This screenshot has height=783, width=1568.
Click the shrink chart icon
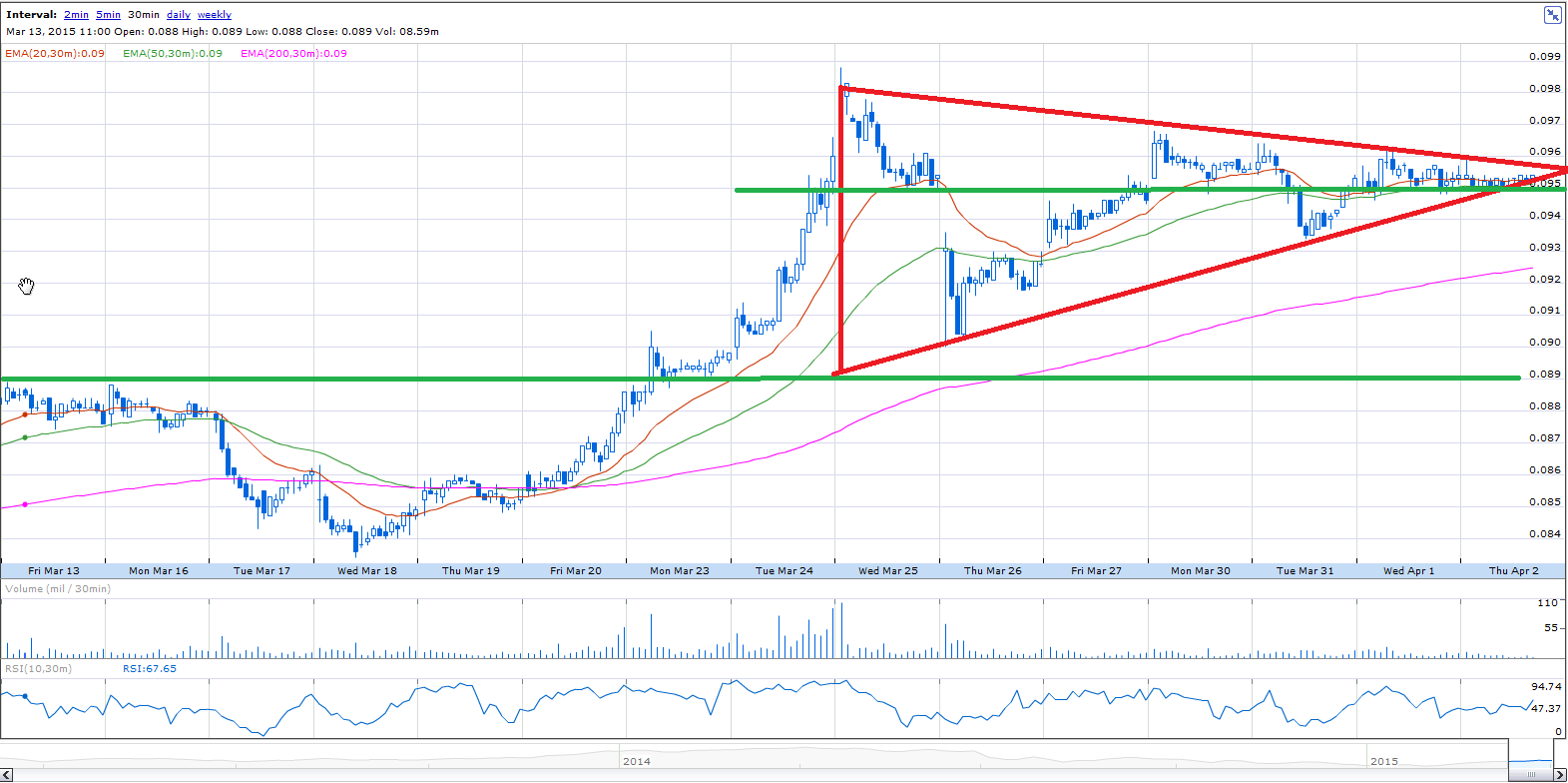(x=1552, y=14)
